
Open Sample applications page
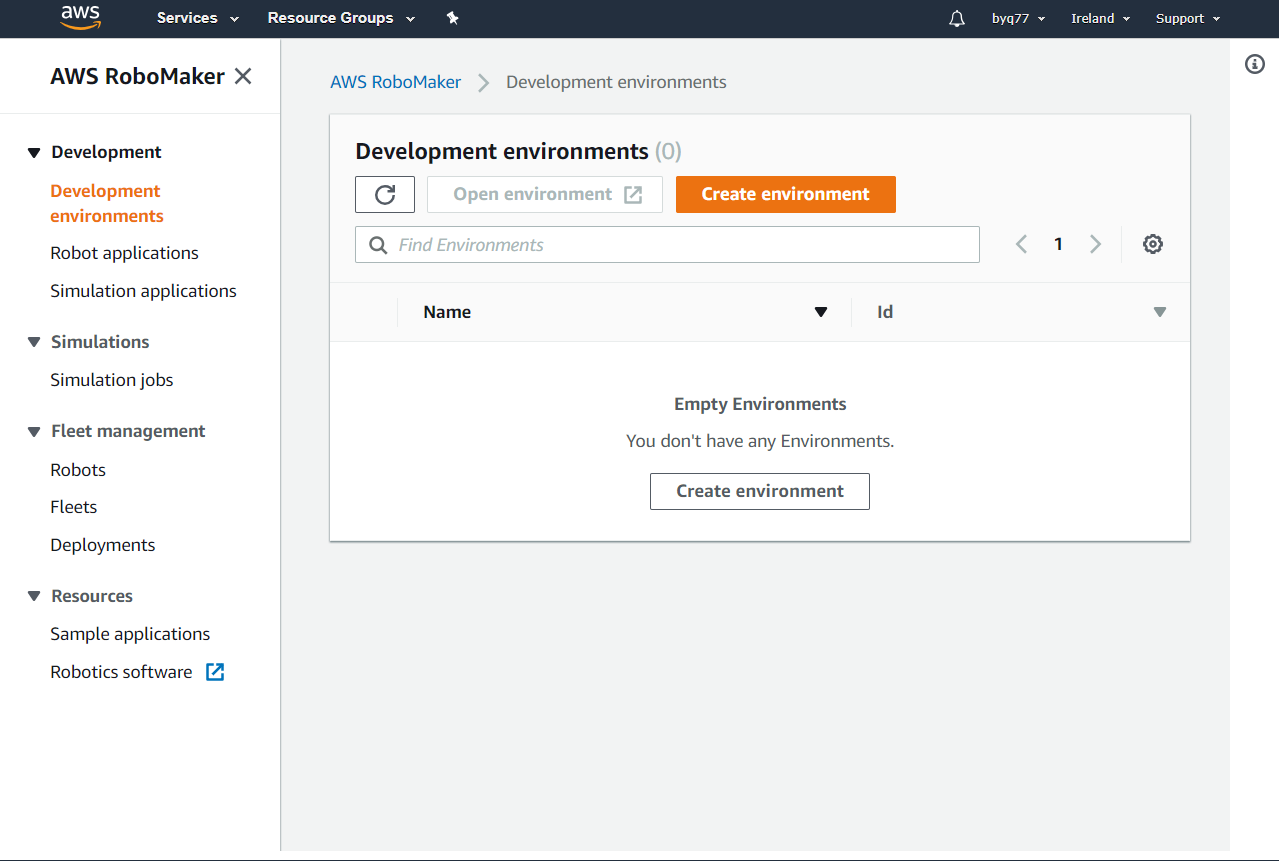[130, 634]
